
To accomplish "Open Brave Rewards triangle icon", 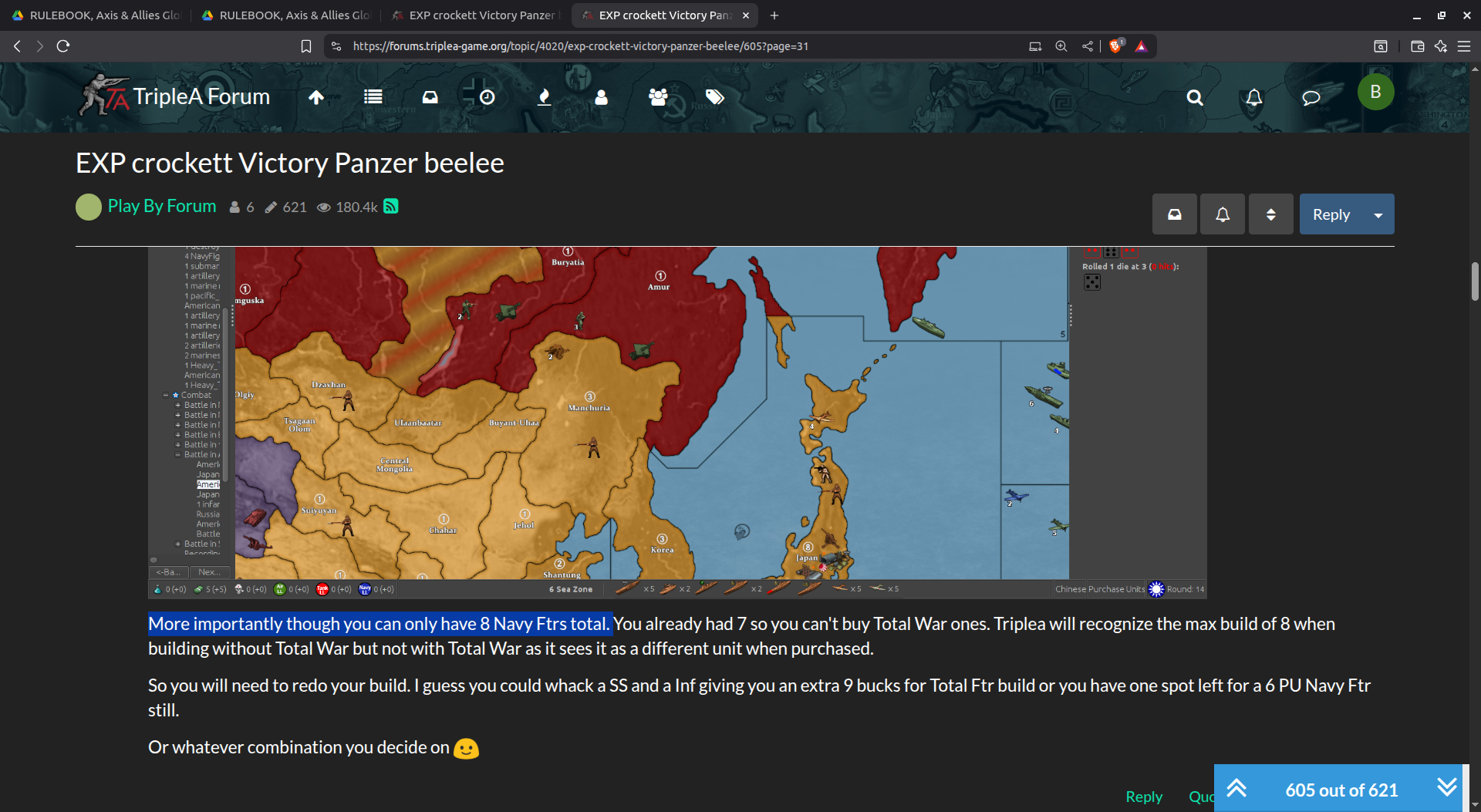I will pos(1142,46).
